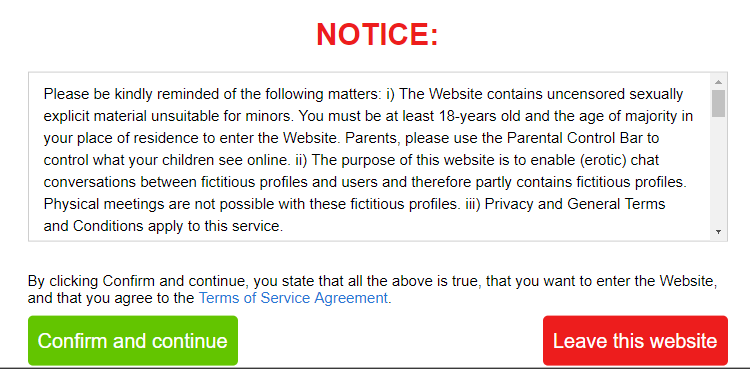Click the line "and Conditions apply to this service."
Image resolution: width=750 pixels, height=369 pixels.
coord(163,226)
